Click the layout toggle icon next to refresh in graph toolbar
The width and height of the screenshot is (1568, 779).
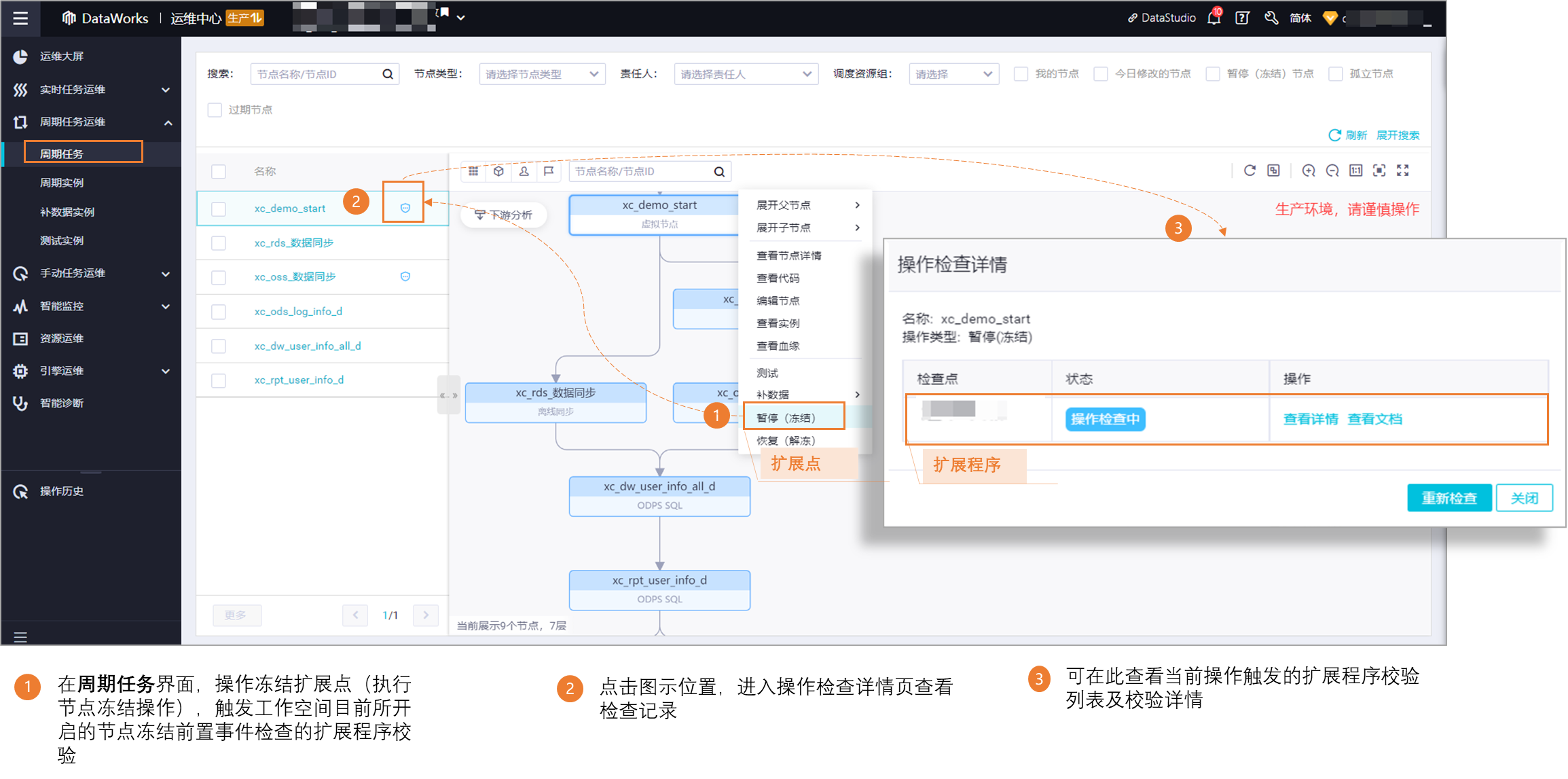click(x=1274, y=170)
